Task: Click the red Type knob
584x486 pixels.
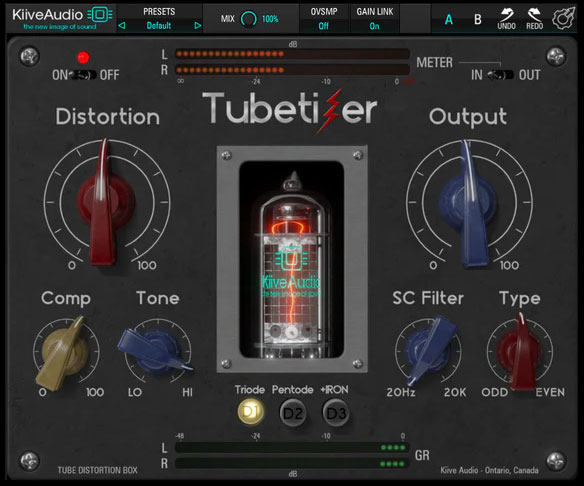Action: [520, 352]
